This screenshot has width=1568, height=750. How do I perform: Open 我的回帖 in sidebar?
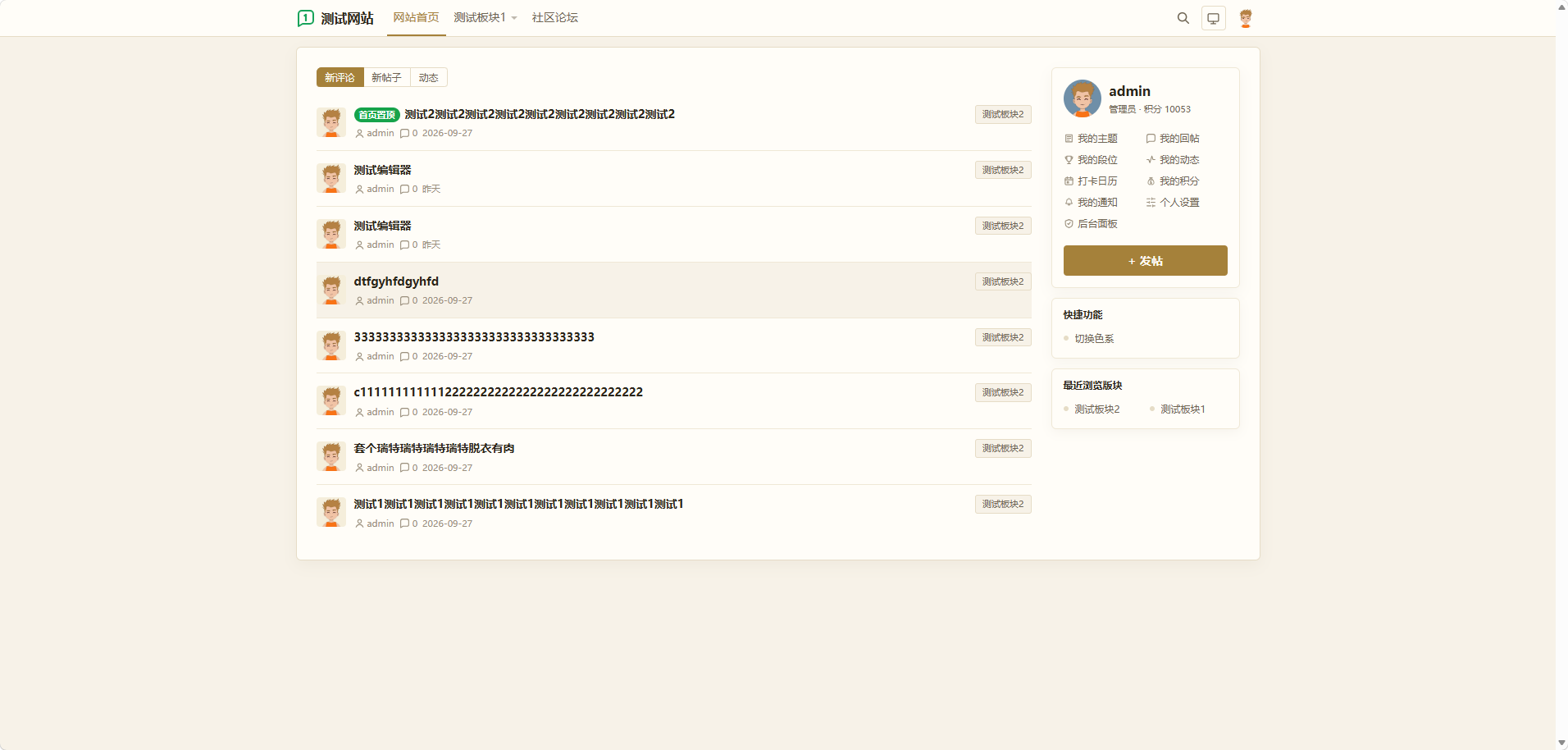[x=1173, y=139]
